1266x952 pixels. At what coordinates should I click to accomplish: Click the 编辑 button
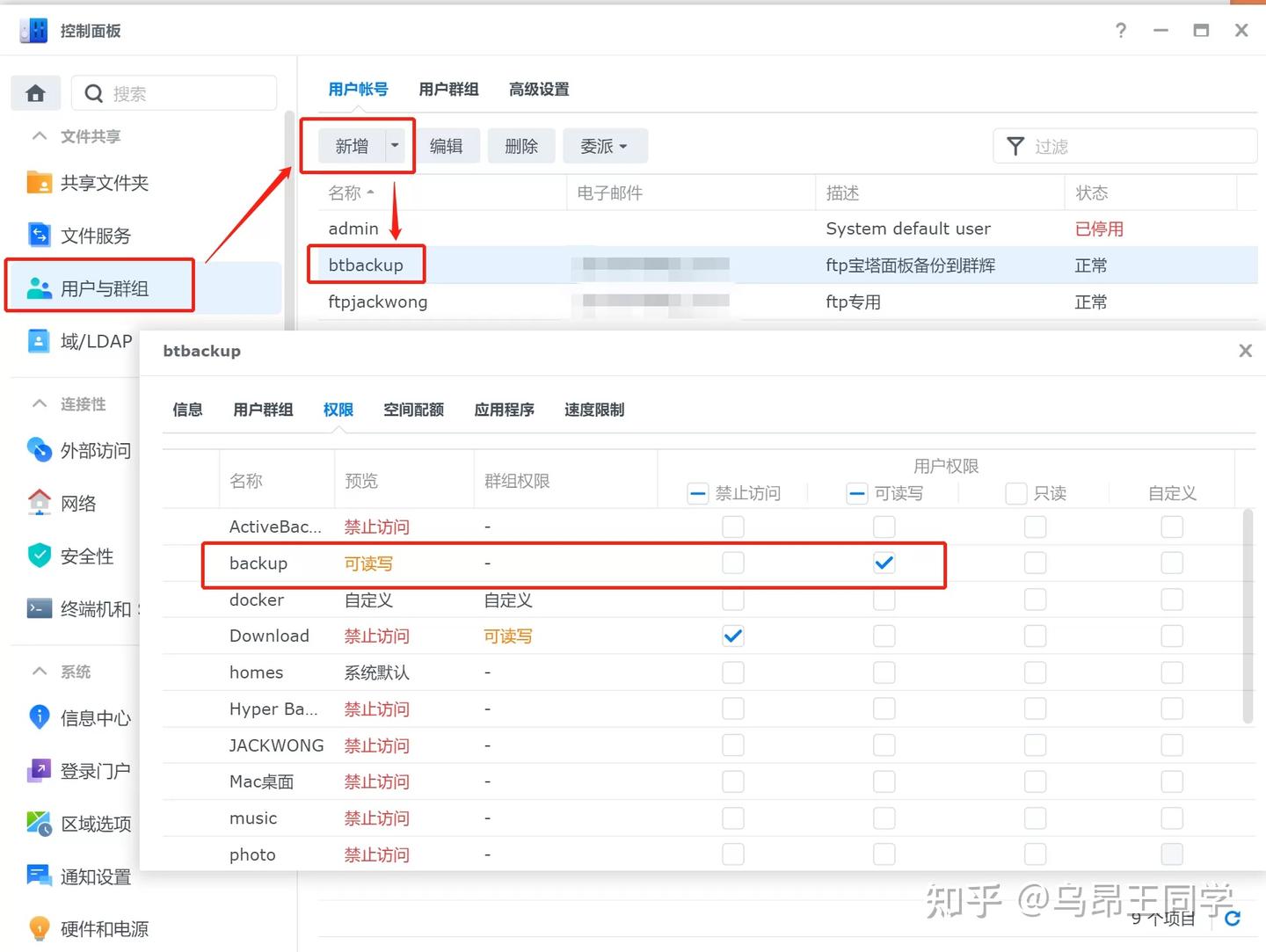447,146
